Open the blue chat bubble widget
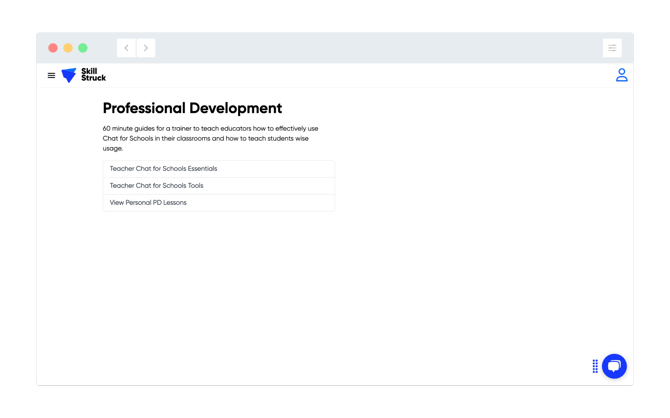670x418 pixels. (x=614, y=366)
